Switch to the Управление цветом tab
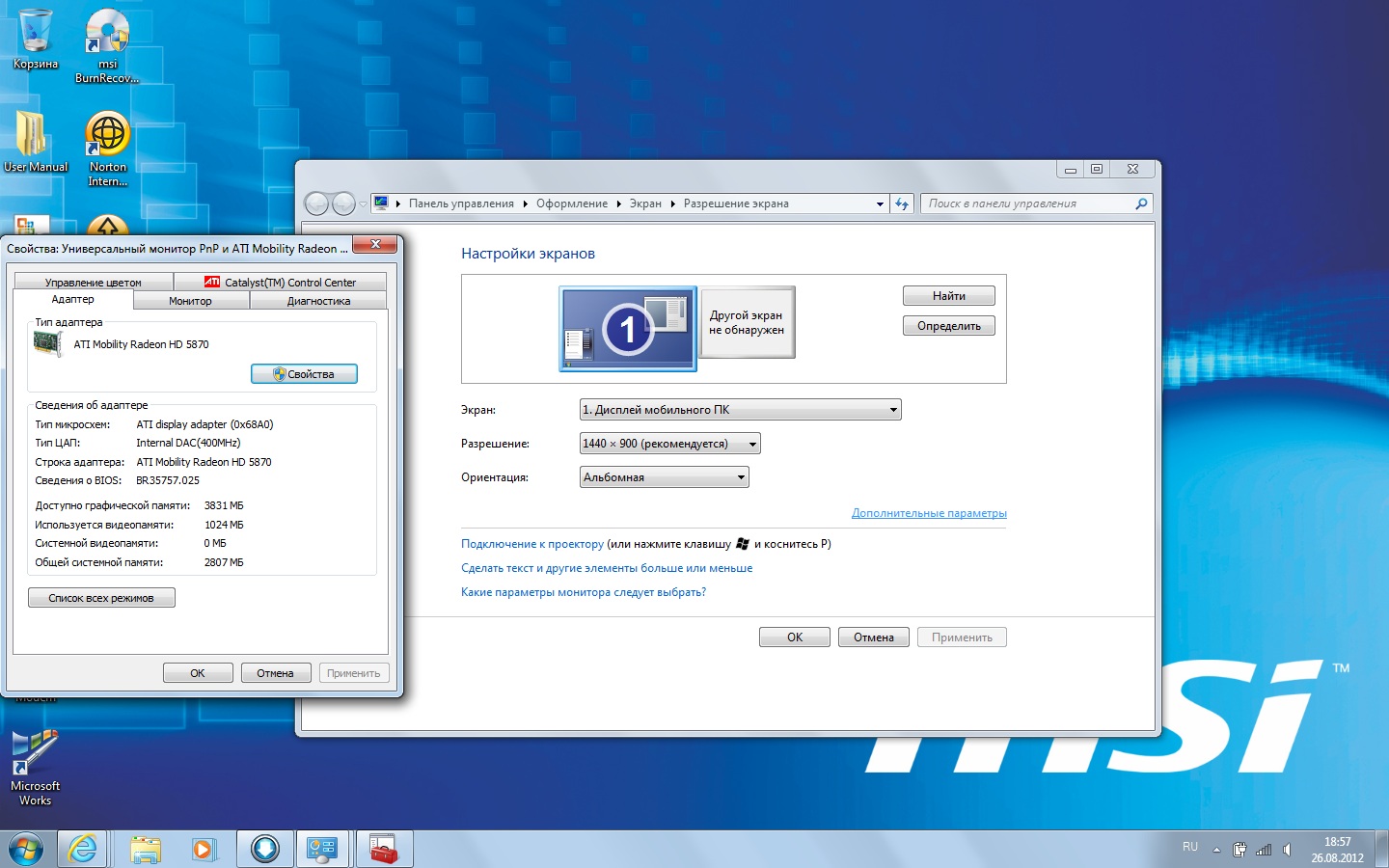Viewport: 1389px width, 868px height. pos(93,283)
